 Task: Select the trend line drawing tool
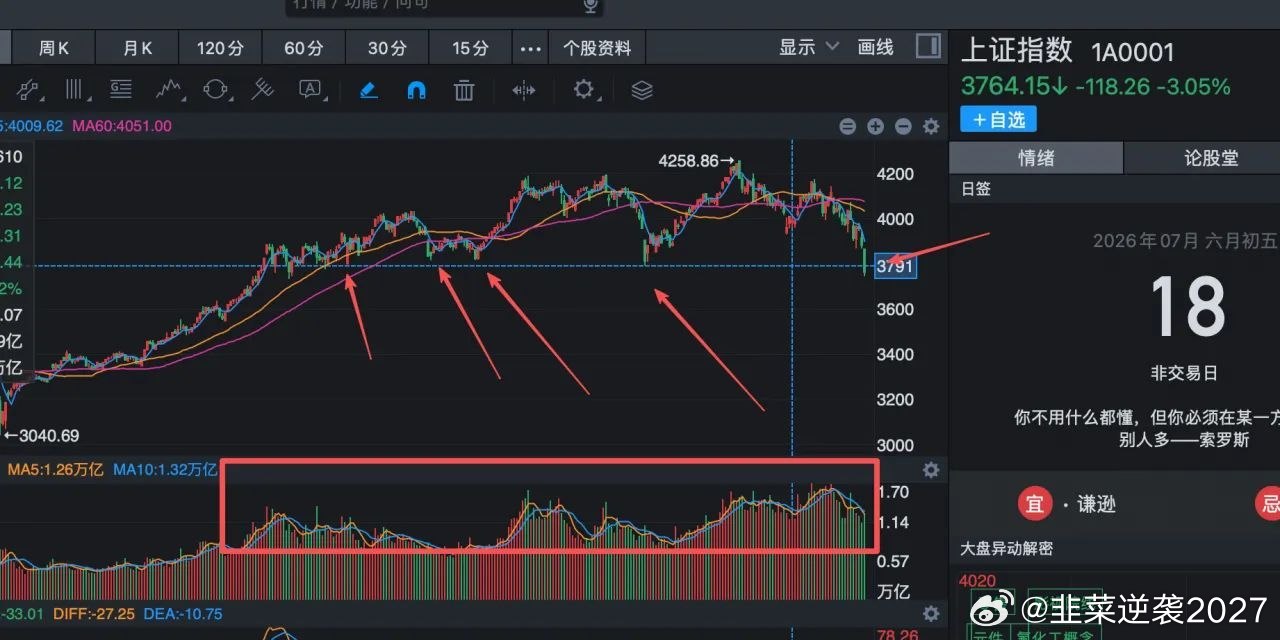click(x=27, y=90)
